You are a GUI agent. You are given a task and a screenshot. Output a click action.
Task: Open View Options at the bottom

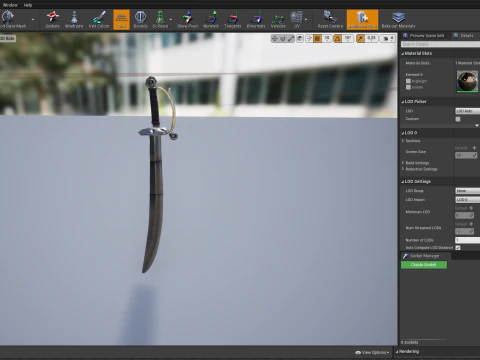point(372,352)
